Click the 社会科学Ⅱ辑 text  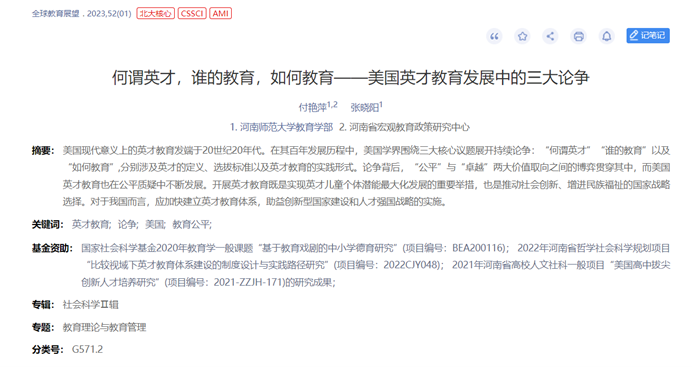90,304
